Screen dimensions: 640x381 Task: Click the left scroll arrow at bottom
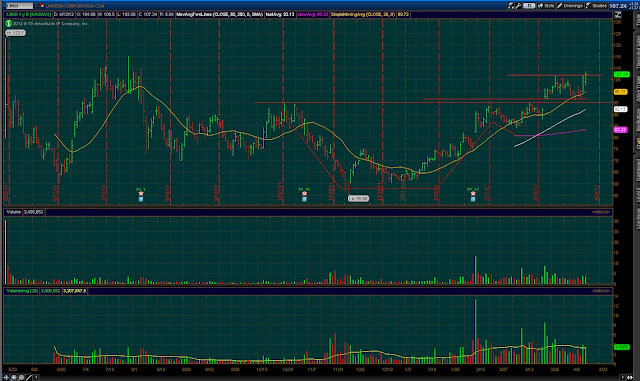coord(36,377)
